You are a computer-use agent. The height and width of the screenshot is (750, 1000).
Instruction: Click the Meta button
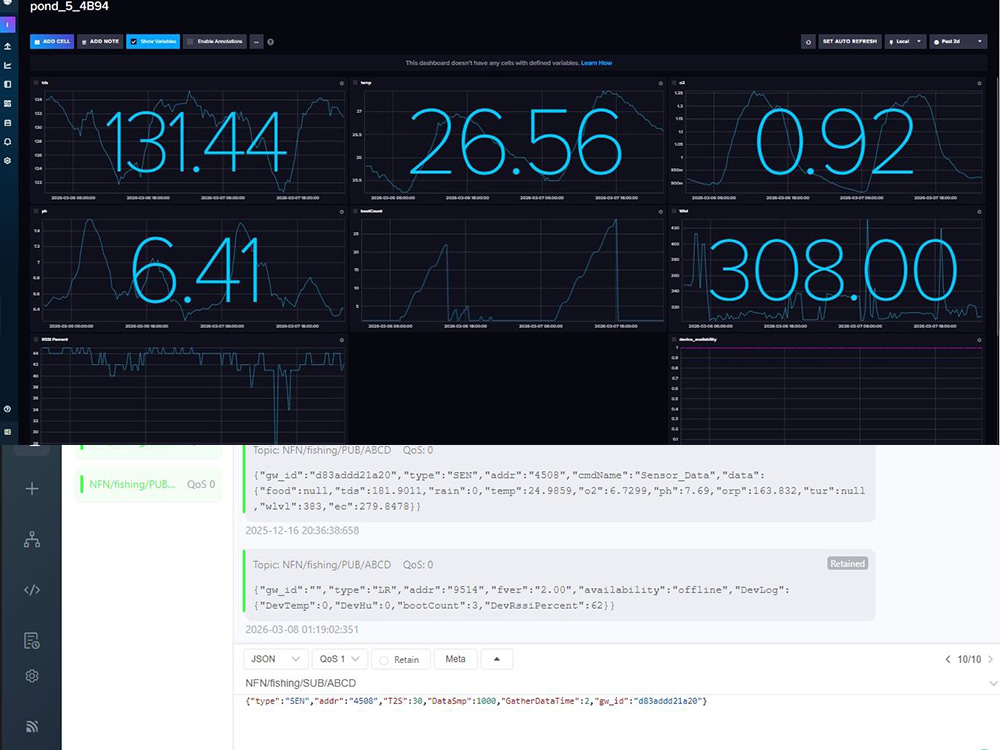pyautogui.click(x=455, y=659)
